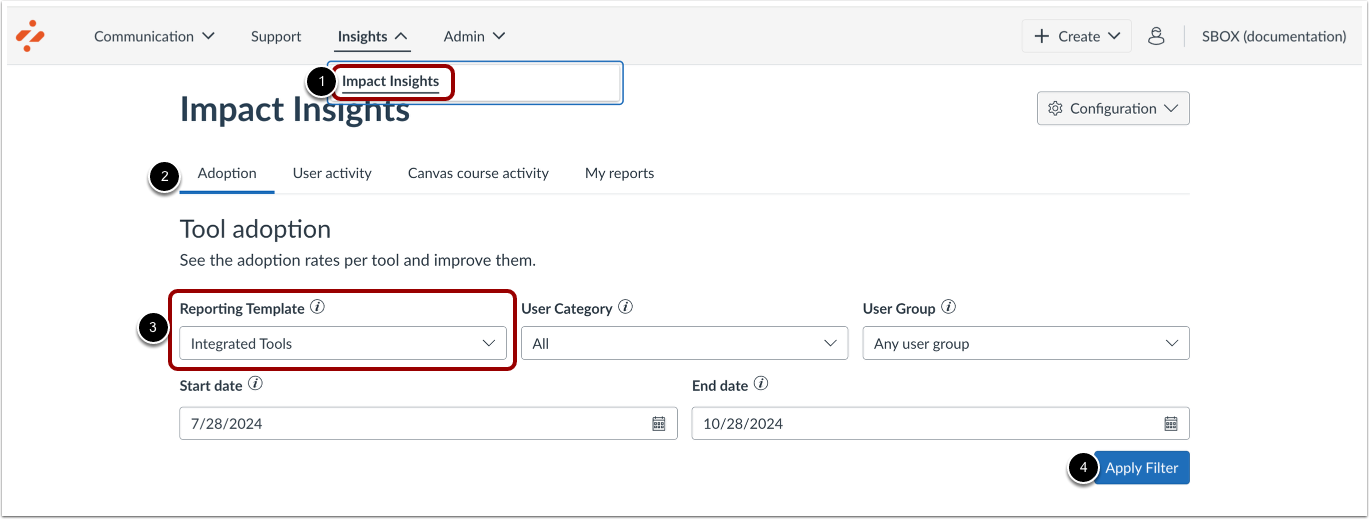Click the Support link in navigation

[276, 36]
